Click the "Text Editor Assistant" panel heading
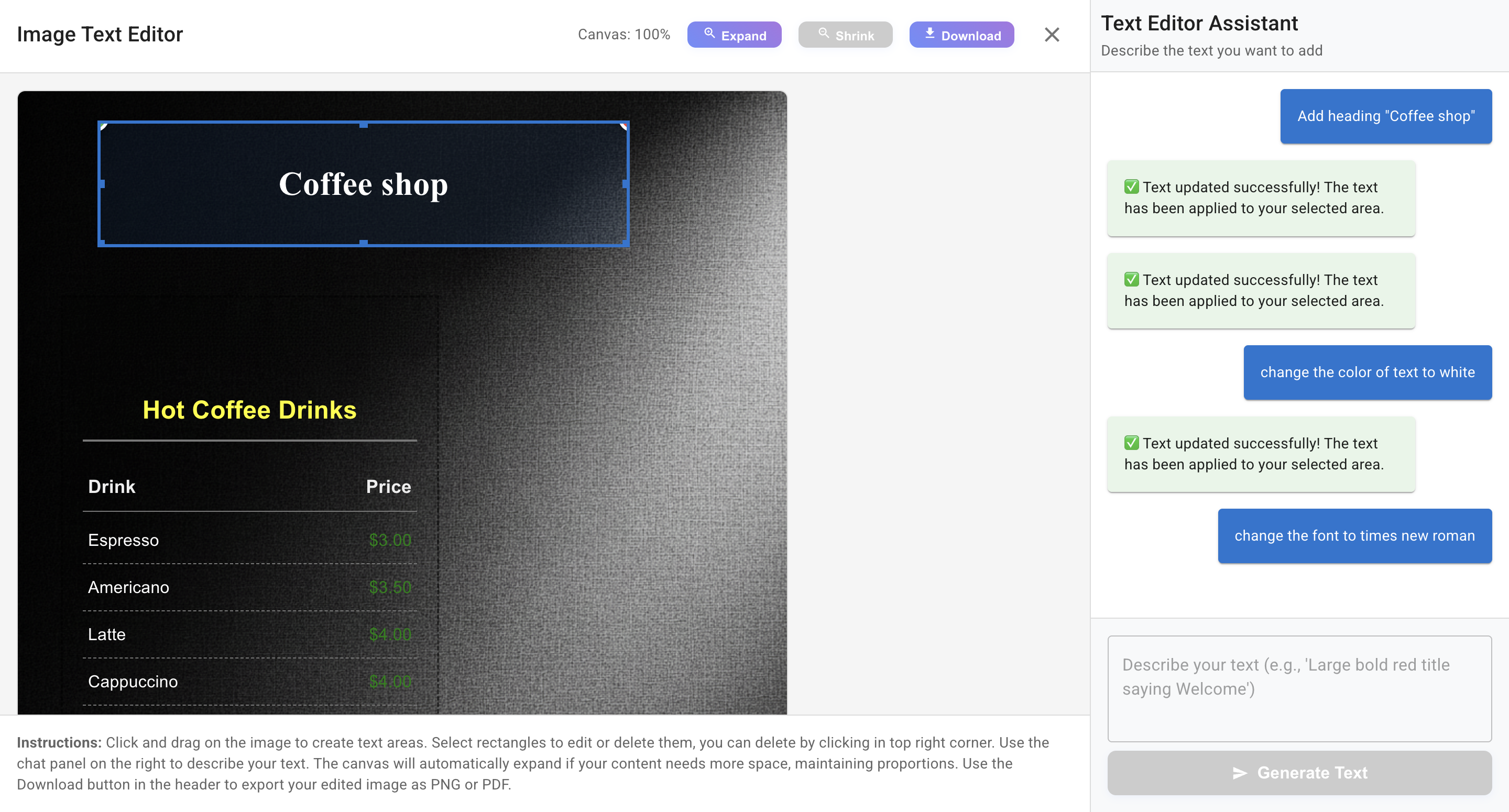 click(x=1199, y=24)
